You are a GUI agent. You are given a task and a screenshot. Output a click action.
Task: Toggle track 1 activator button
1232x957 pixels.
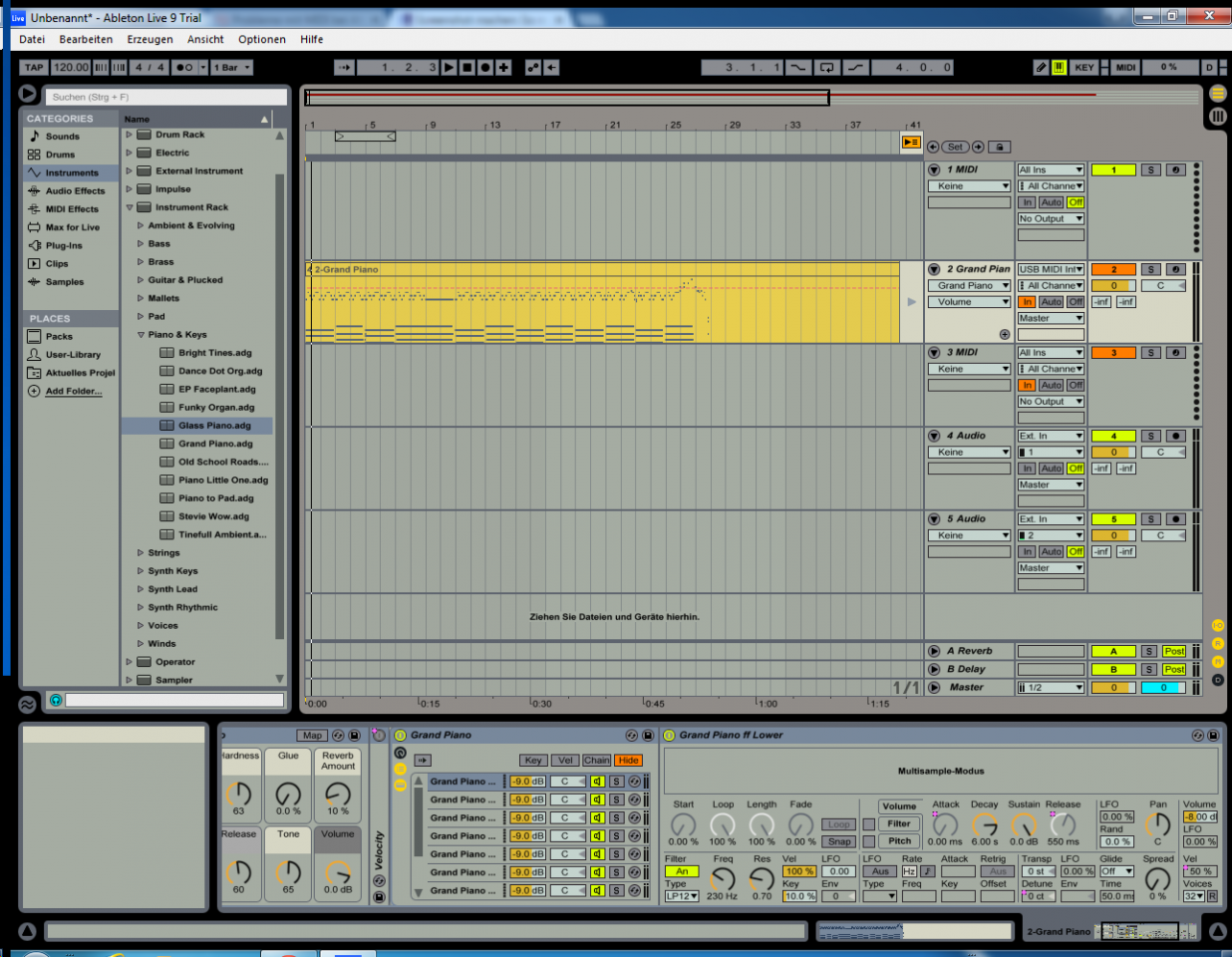(1113, 169)
